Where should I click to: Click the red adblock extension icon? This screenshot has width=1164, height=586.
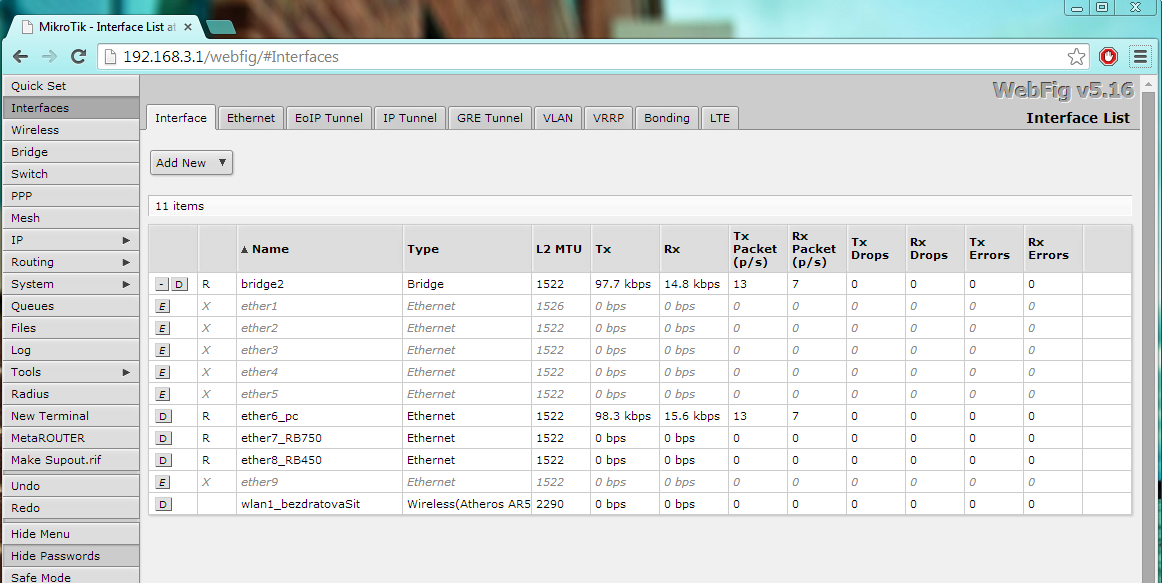(1108, 56)
